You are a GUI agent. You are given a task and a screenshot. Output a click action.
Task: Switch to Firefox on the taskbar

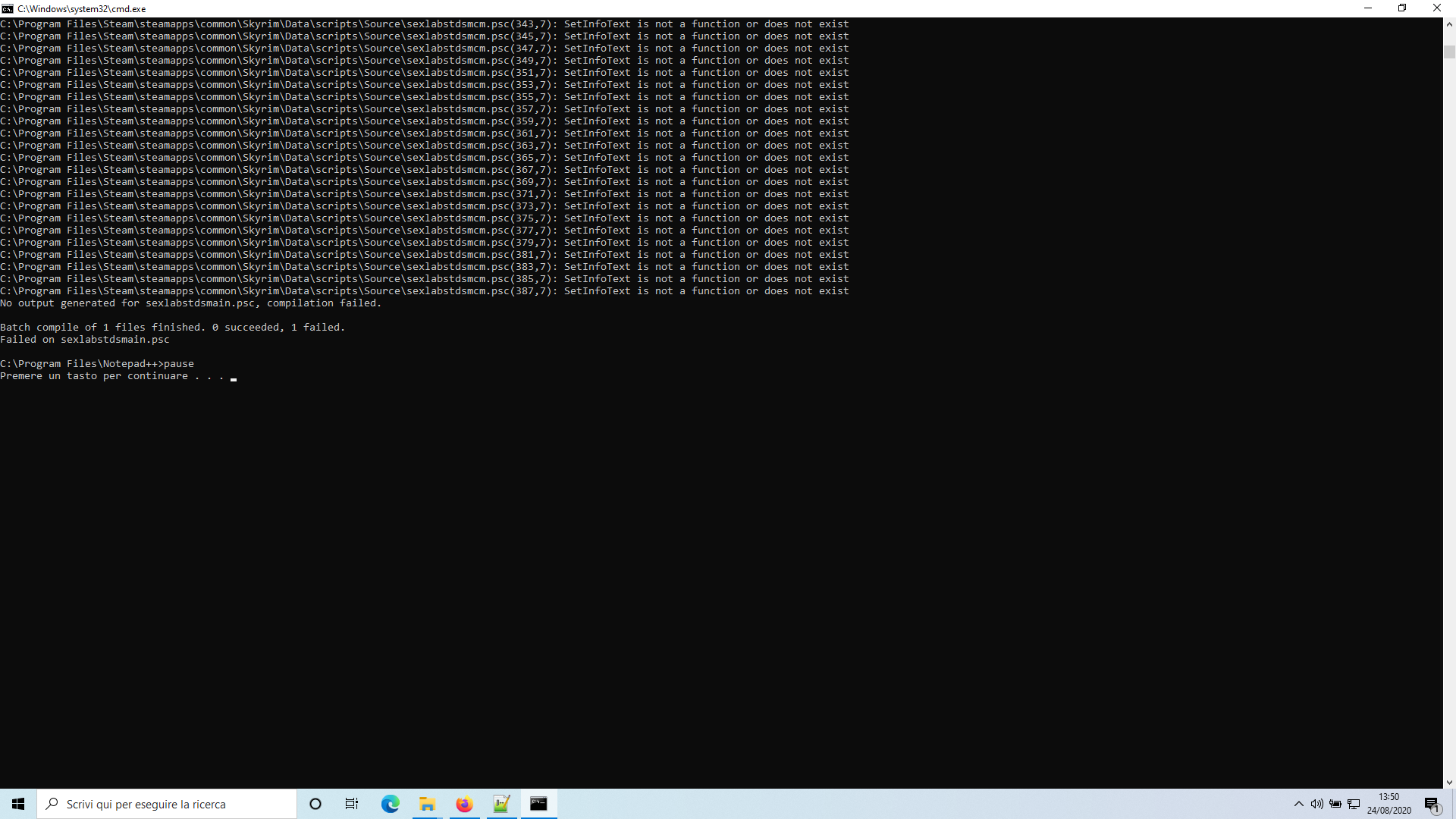click(464, 804)
